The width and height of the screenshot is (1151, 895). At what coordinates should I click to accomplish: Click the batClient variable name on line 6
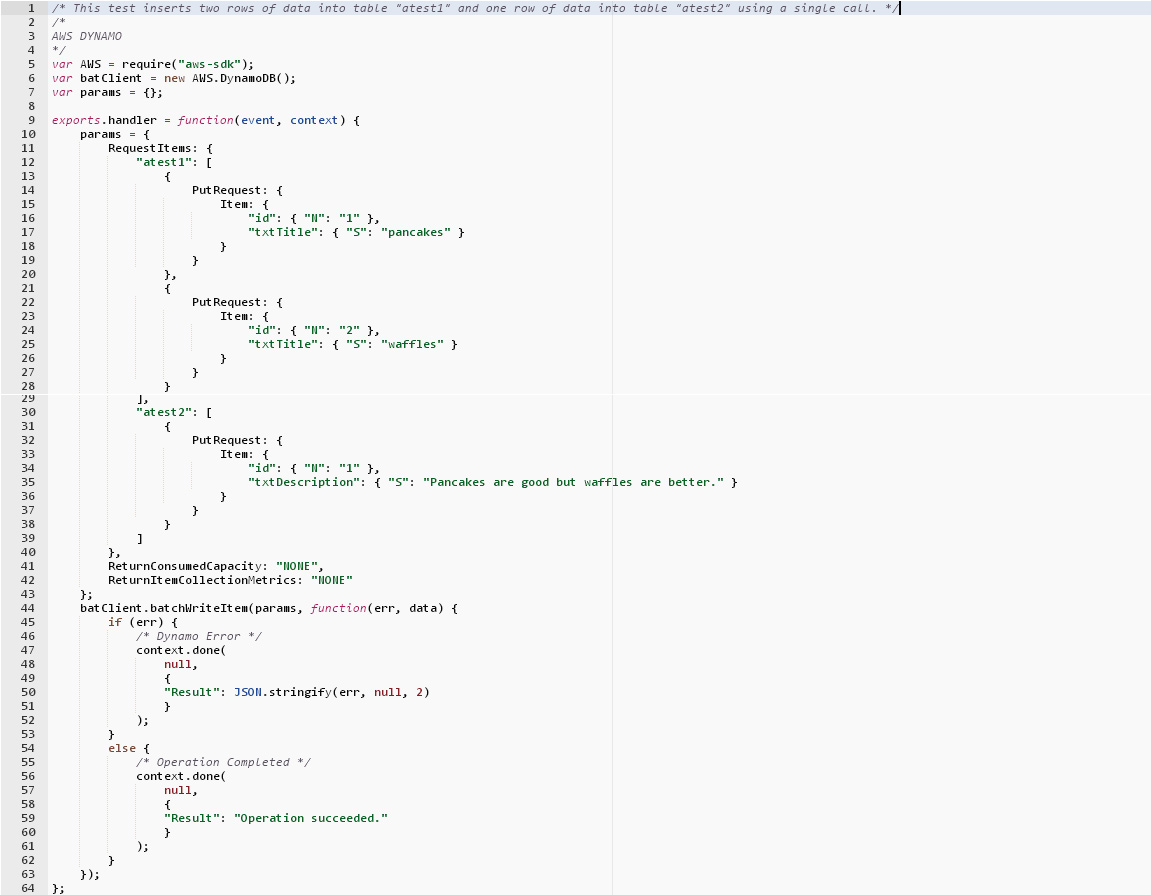pos(111,78)
